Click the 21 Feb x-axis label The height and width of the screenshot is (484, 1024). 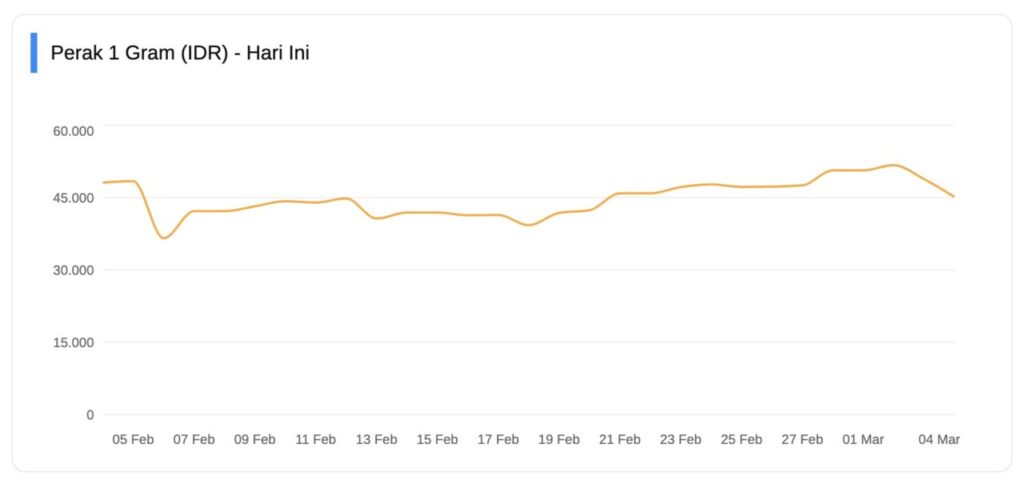point(620,439)
